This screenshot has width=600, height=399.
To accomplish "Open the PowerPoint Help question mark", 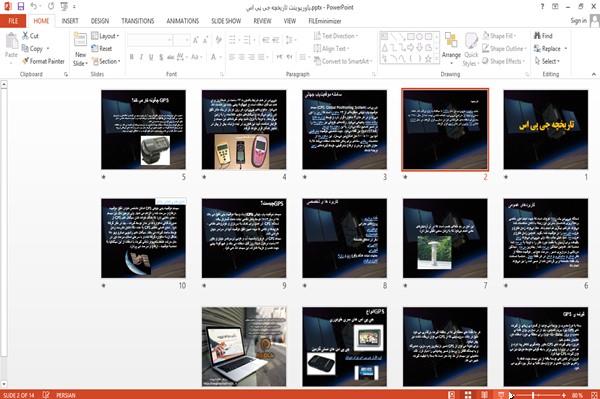I will 542,7.
